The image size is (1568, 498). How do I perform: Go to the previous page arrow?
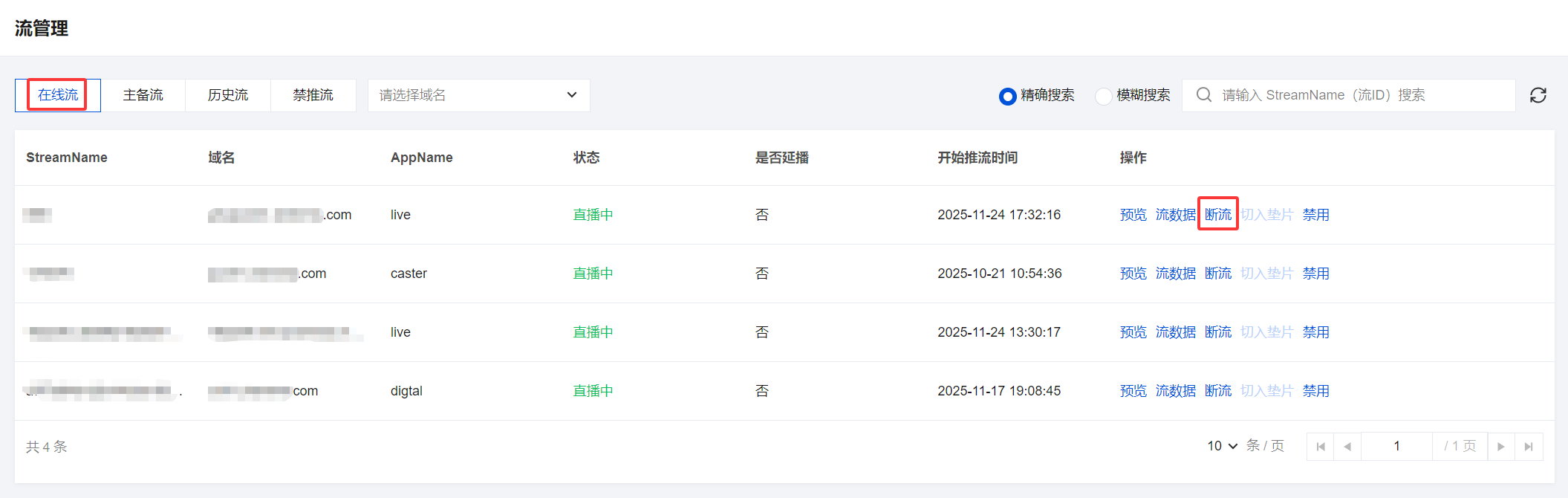click(x=1347, y=447)
